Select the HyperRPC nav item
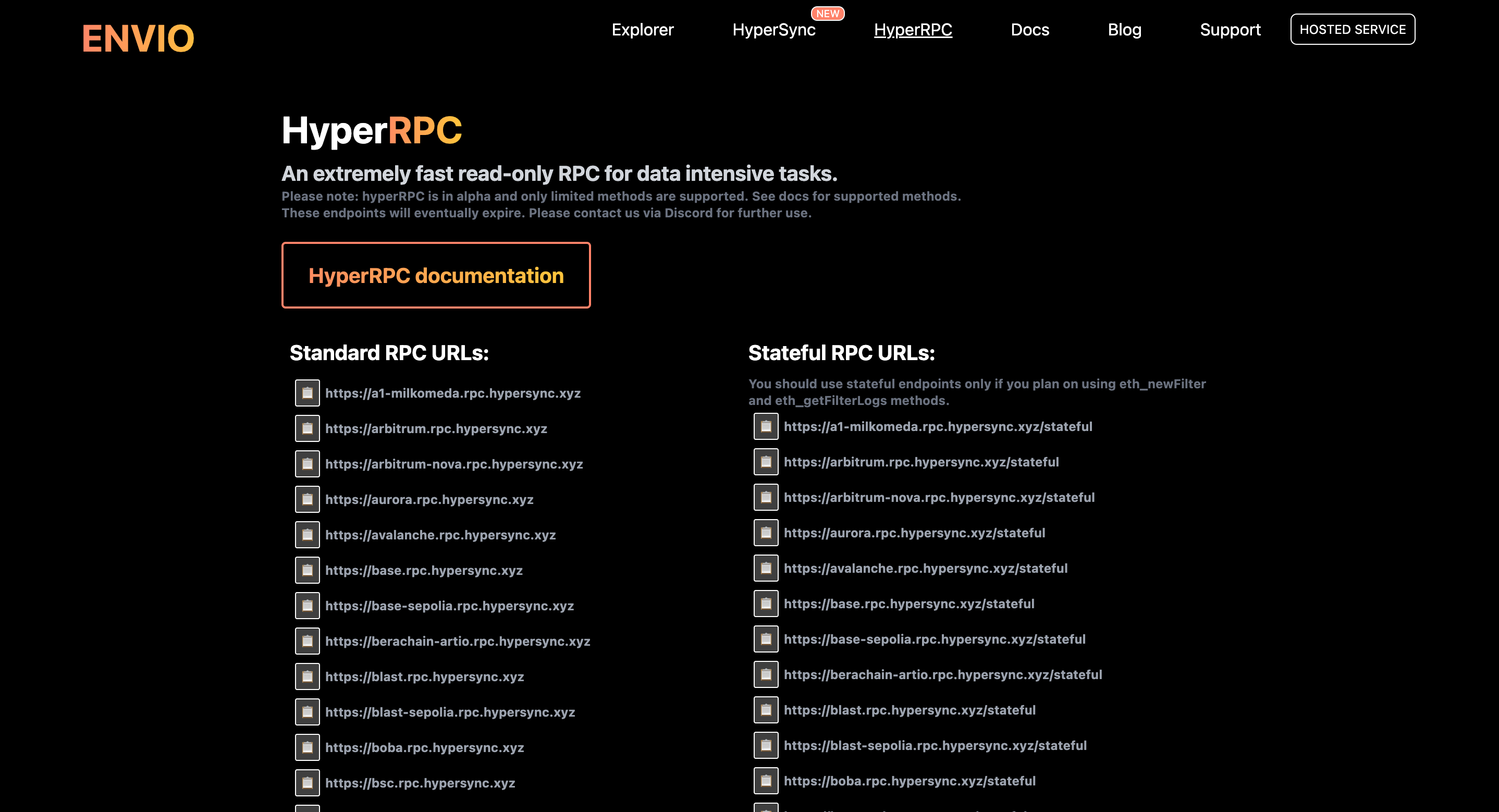1499x812 pixels. tap(913, 30)
